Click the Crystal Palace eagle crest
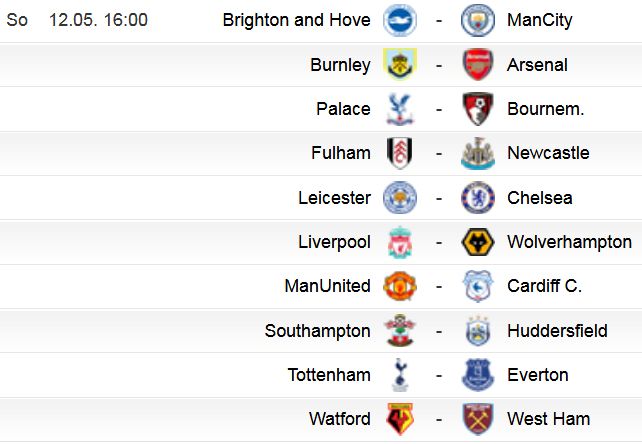This screenshot has width=642, height=444. 400,109
